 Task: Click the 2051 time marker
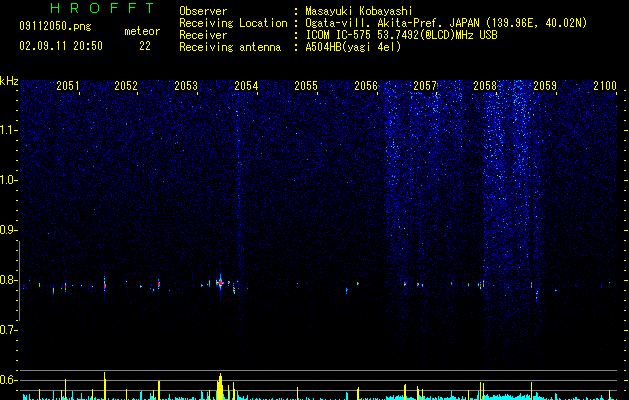click(68, 86)
